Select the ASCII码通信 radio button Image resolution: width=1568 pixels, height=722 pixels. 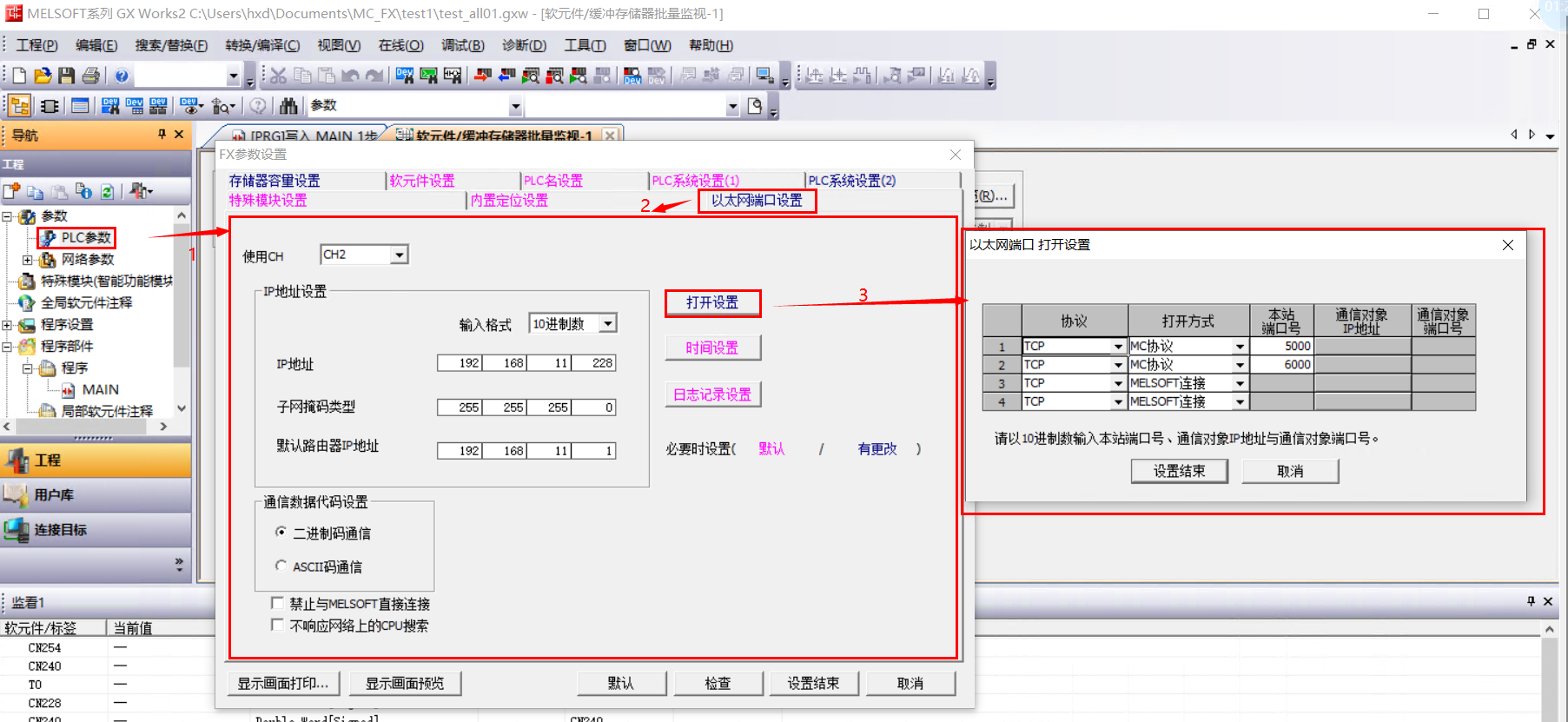tap(281, 566)
